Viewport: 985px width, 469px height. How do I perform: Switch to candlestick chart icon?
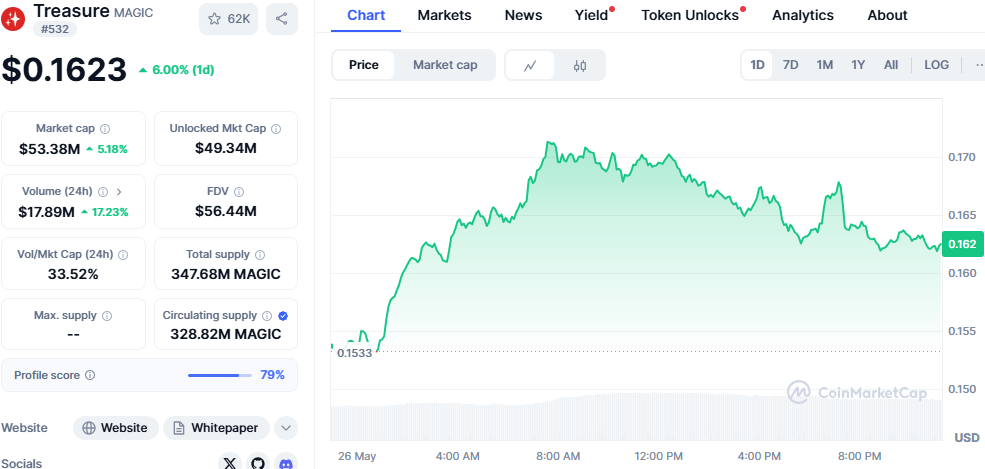click(x=580, y=65)
